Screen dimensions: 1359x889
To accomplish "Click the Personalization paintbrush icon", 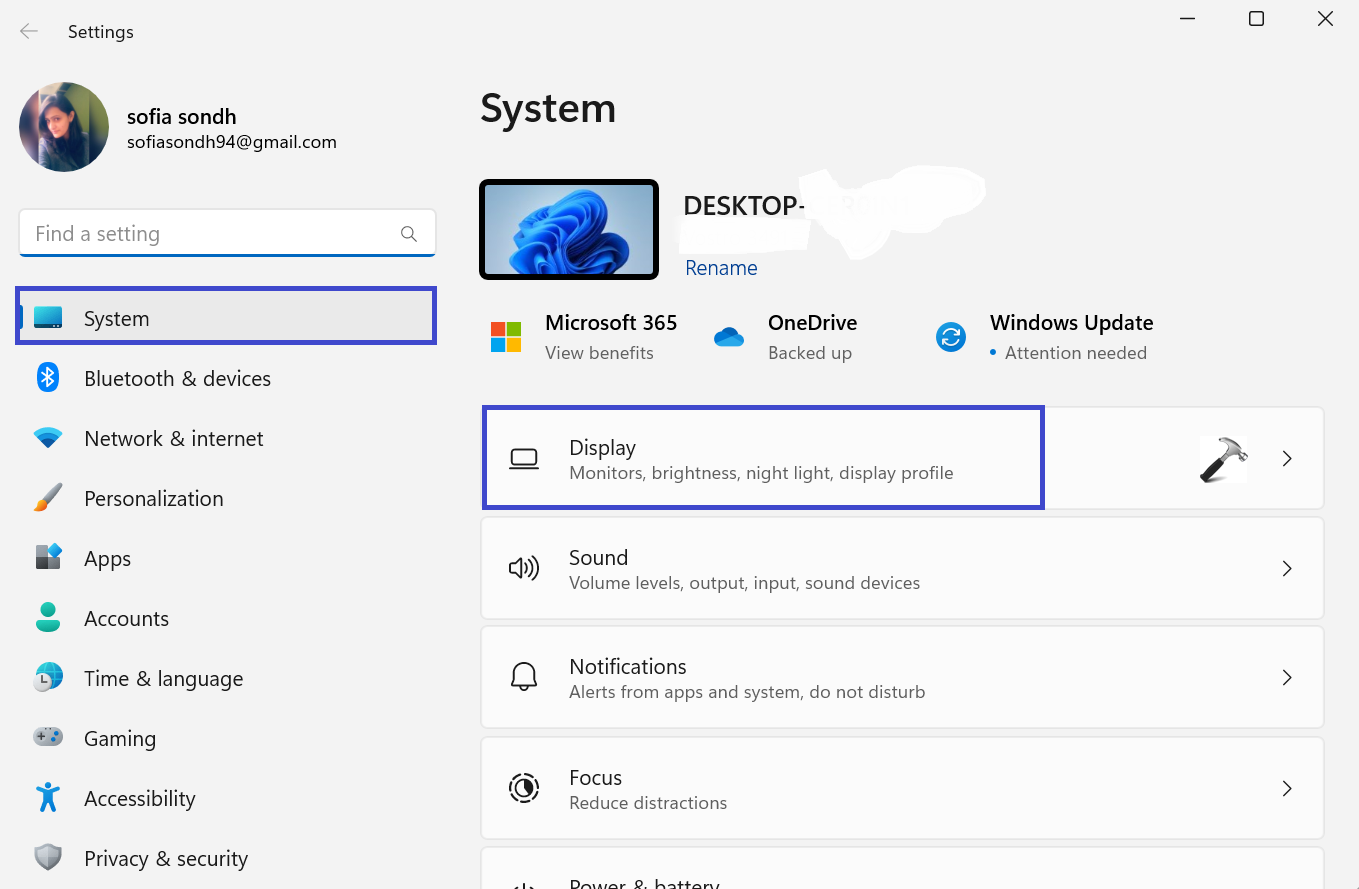I will click(48, 498).
